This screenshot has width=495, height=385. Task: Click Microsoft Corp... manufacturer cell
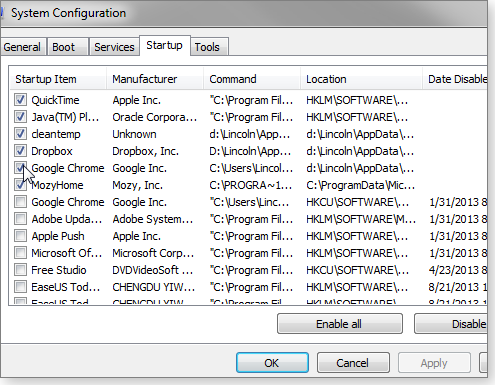(x=153, y=253)
